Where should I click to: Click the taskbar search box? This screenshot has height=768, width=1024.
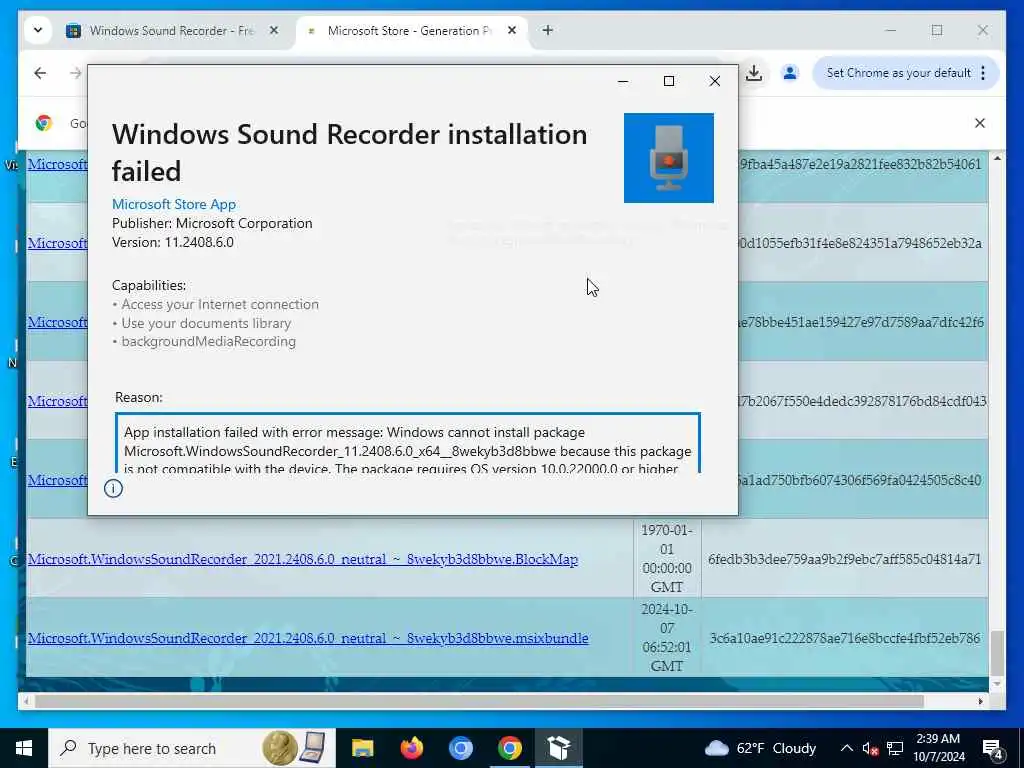tap(192, 748)
